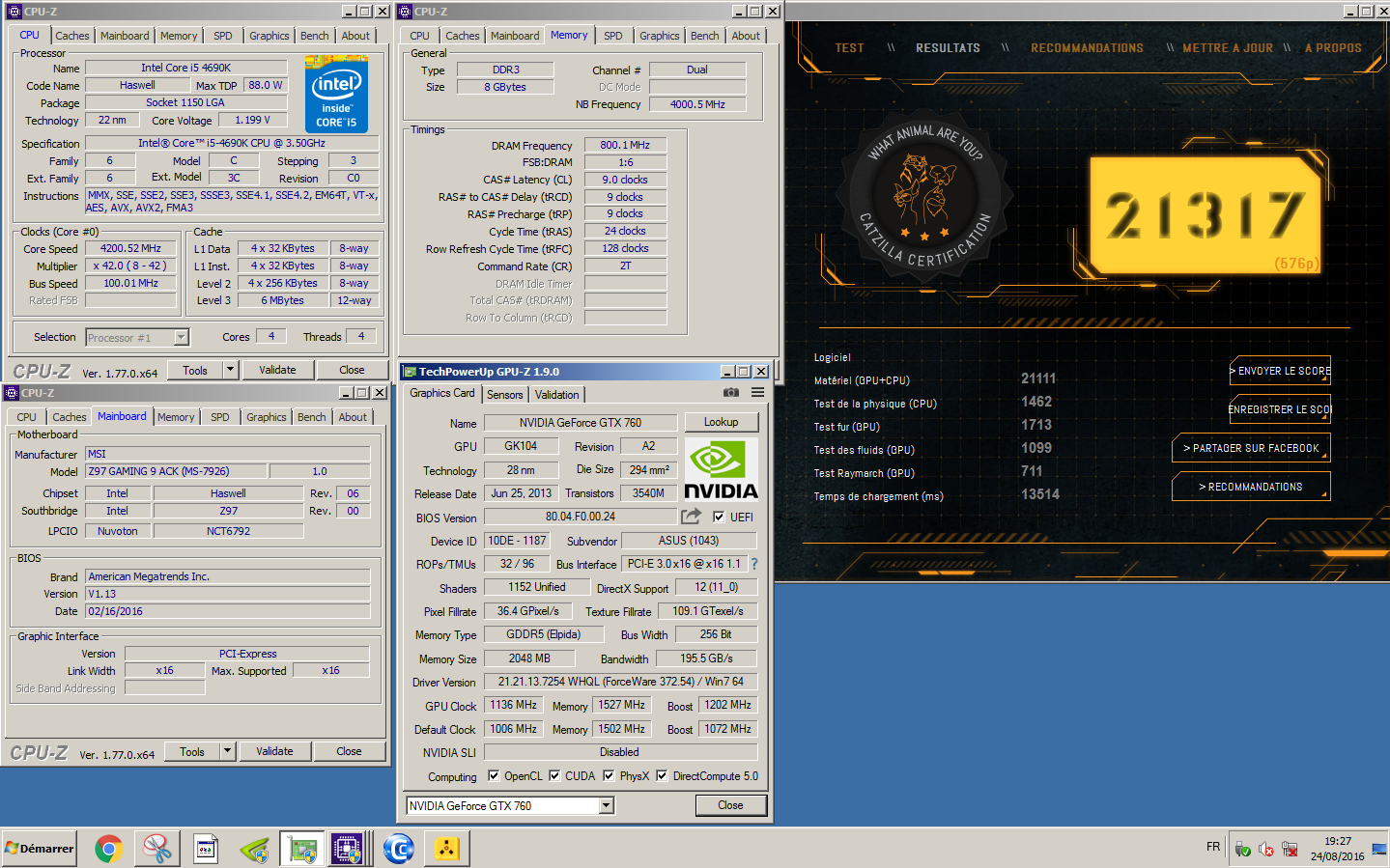
Task: Switch to CPU-Z via its purple taskbar icon
Action: click(347, 849)
